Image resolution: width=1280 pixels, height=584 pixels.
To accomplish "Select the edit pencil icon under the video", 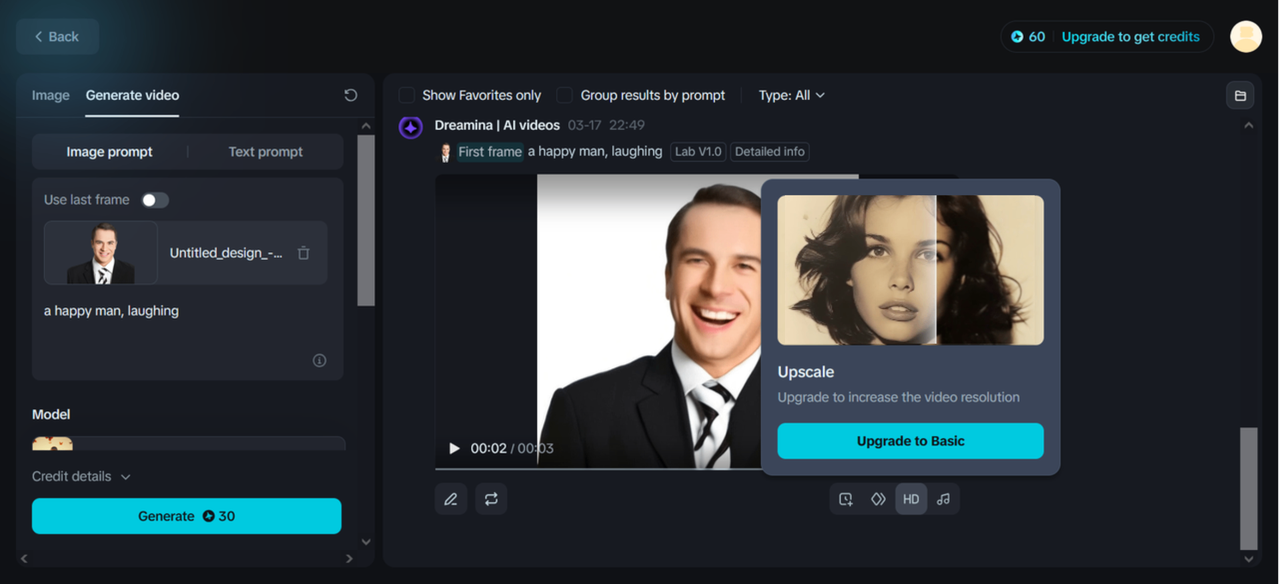I will coord(451,498).
